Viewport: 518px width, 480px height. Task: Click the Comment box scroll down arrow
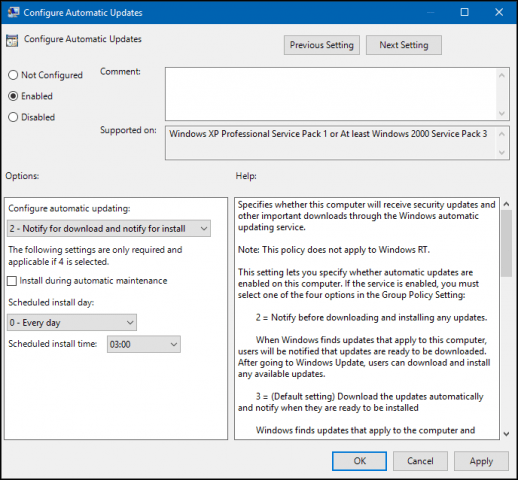click(502, 113)
